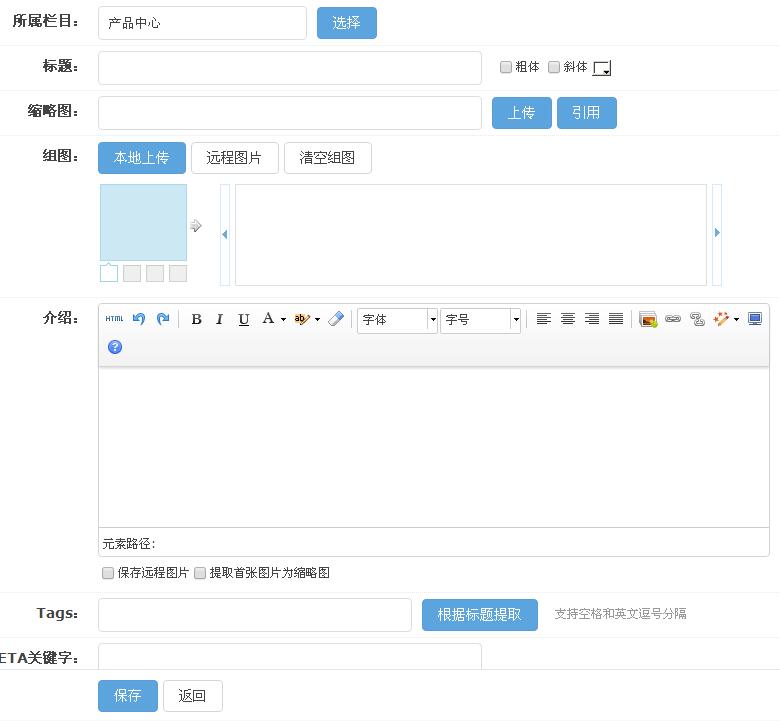Click the 保存 save button
Screen dimensions: 780x721
coord(128,696)
